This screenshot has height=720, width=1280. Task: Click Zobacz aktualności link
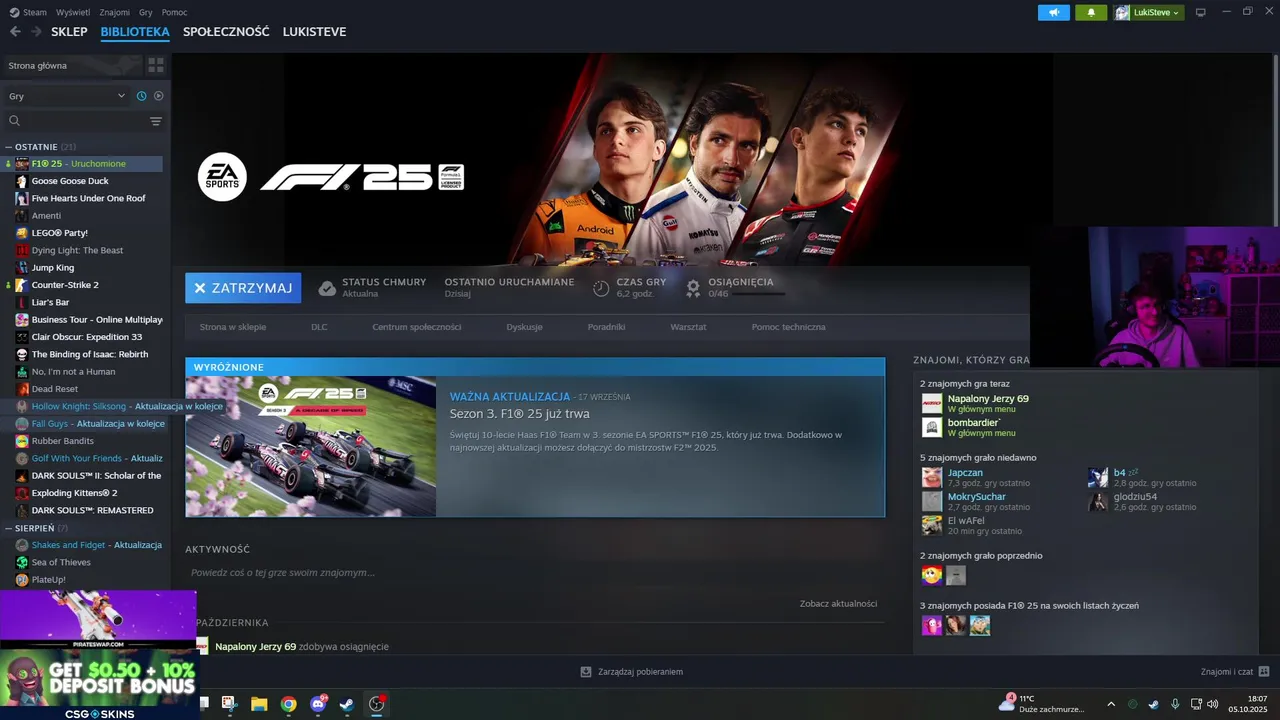(x=838, y=603)
